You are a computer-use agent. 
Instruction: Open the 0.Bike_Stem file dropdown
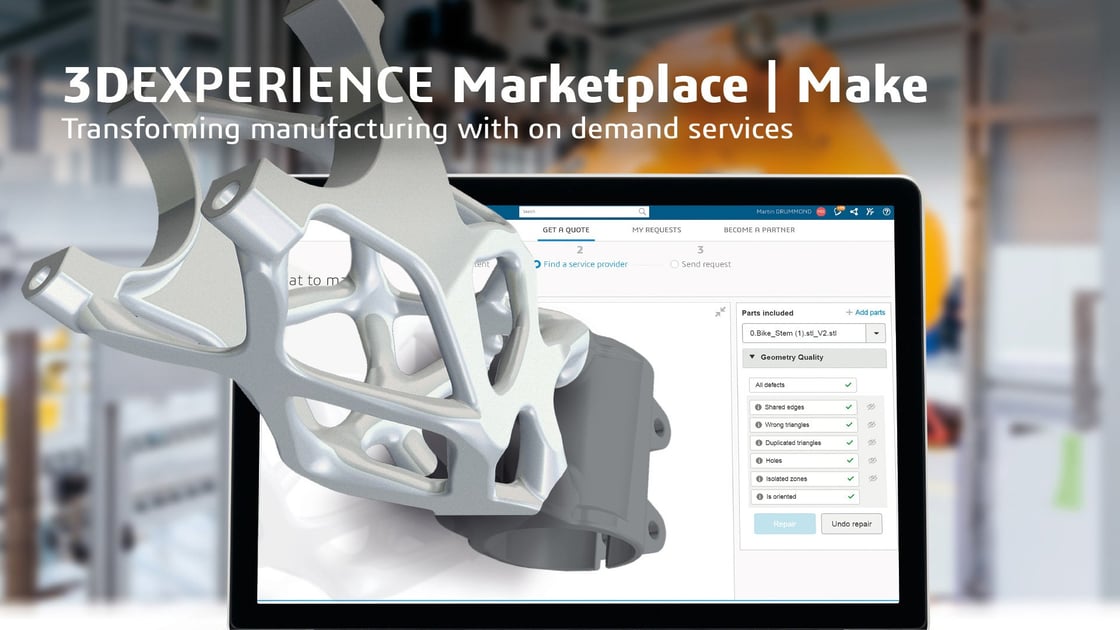pos(875,333)
